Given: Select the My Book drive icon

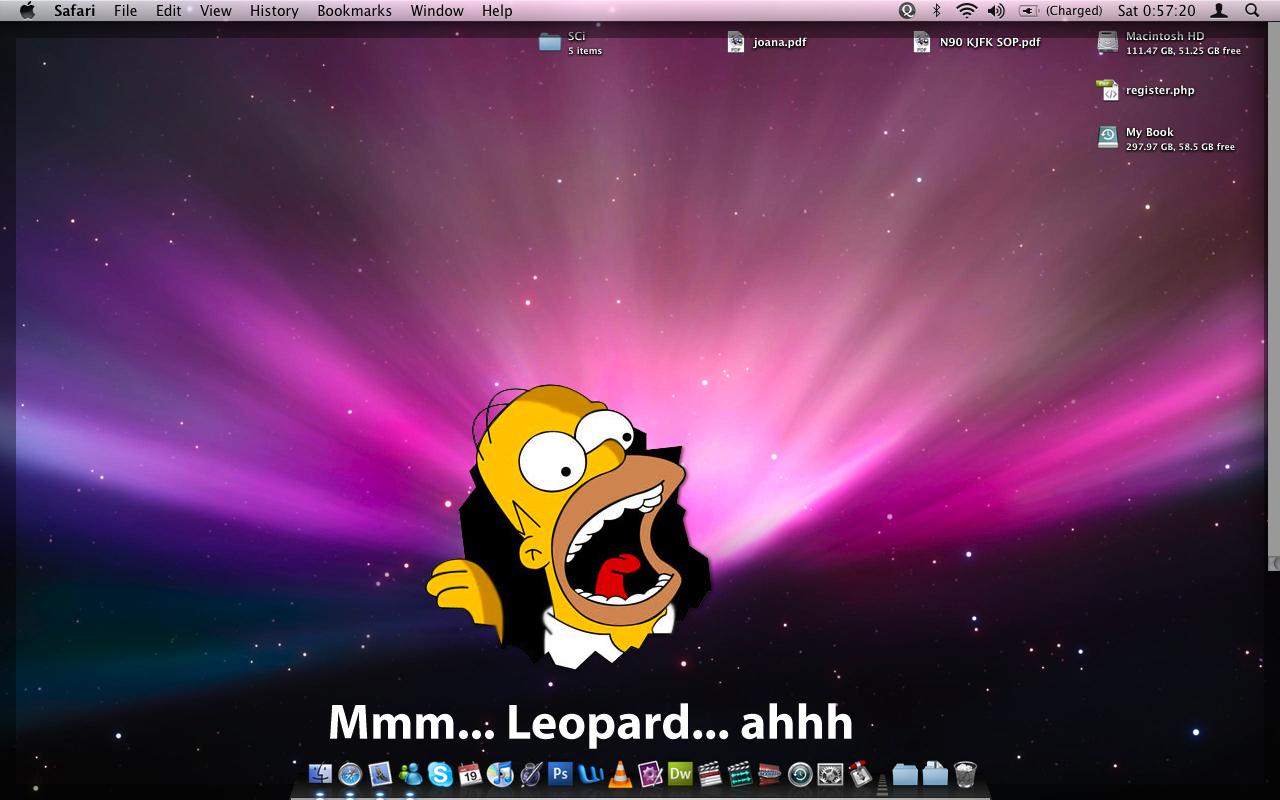Looking at the screenshot, I should 1108,137.
